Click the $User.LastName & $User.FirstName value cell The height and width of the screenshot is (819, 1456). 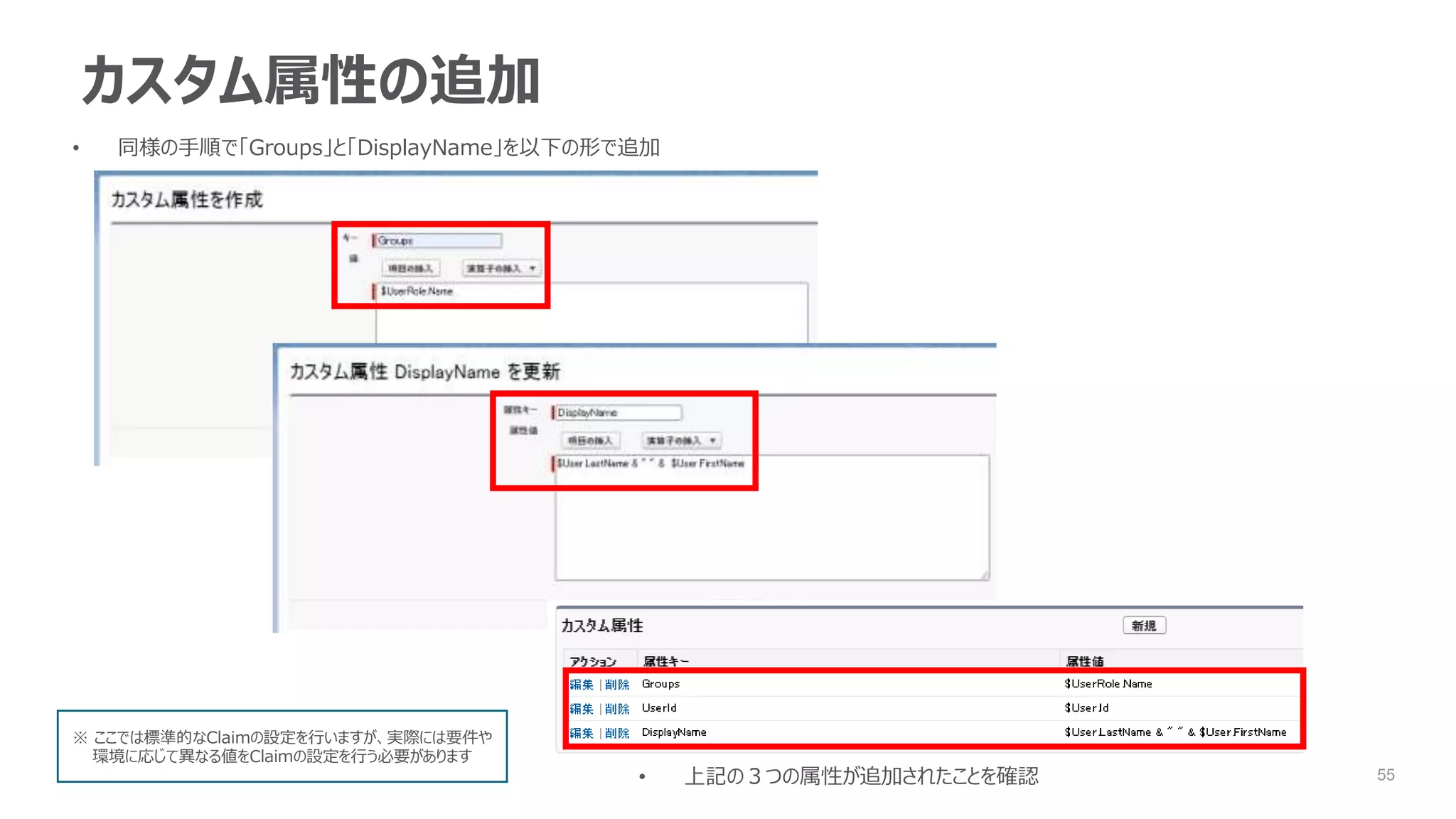point(1175,732)
